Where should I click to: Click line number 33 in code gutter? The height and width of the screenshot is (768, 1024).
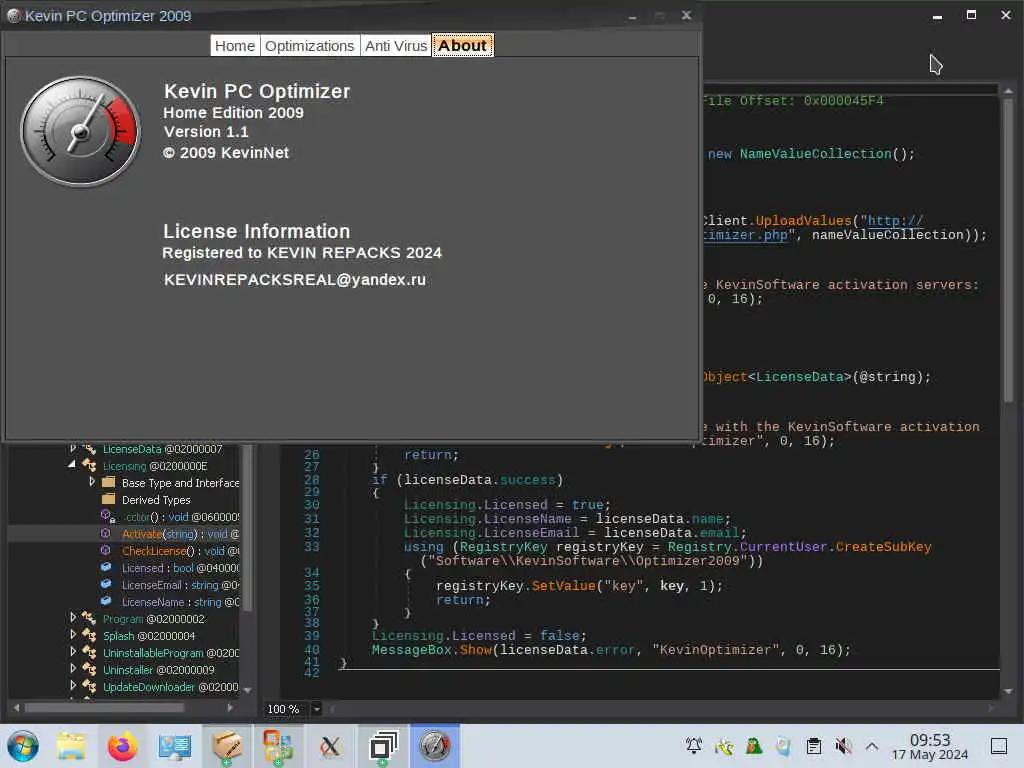[x=312, y=547]
